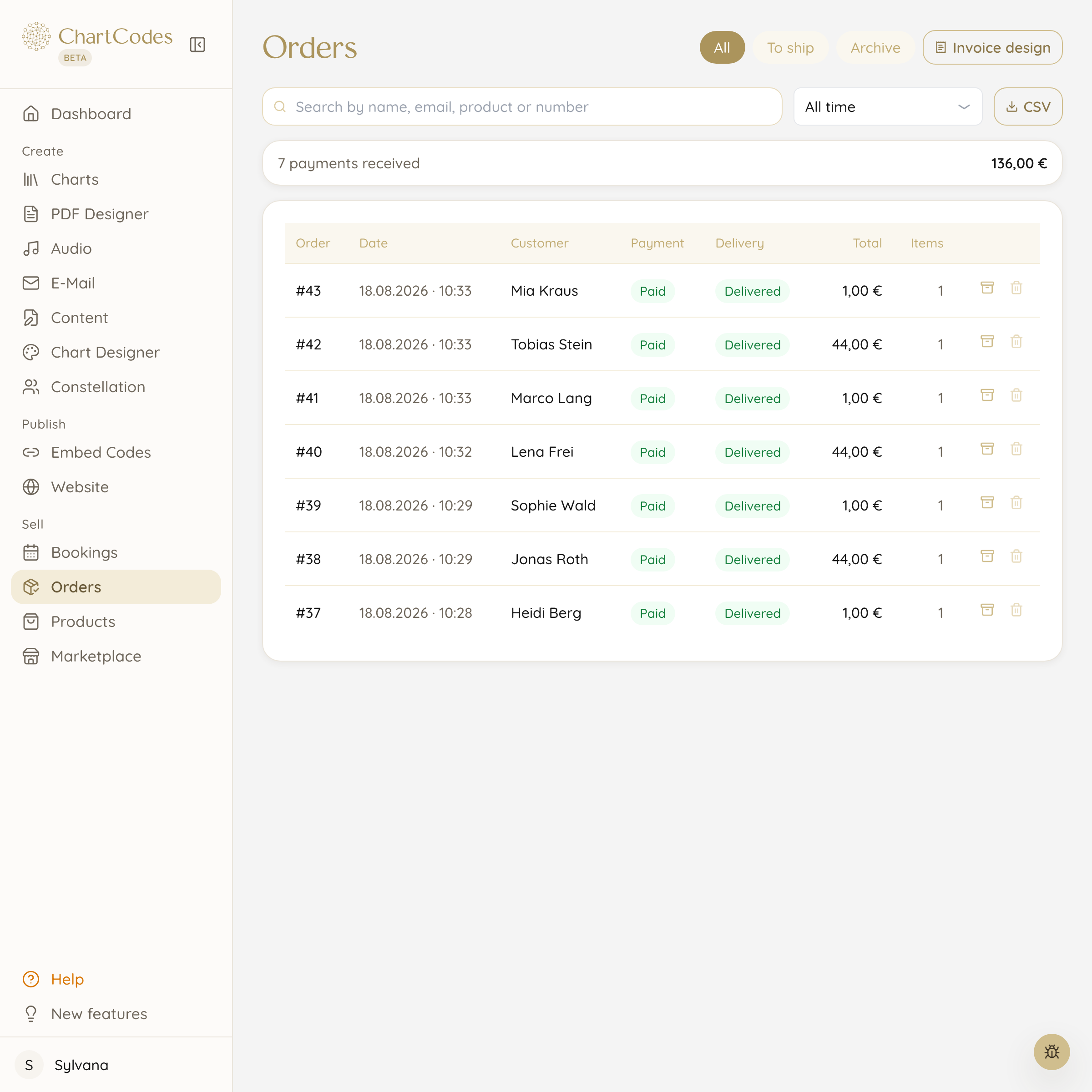Collapse the sidebar panel icon
Image resolution: width=1092 pixels, height=1092 pixels.
tap(197, 45)
